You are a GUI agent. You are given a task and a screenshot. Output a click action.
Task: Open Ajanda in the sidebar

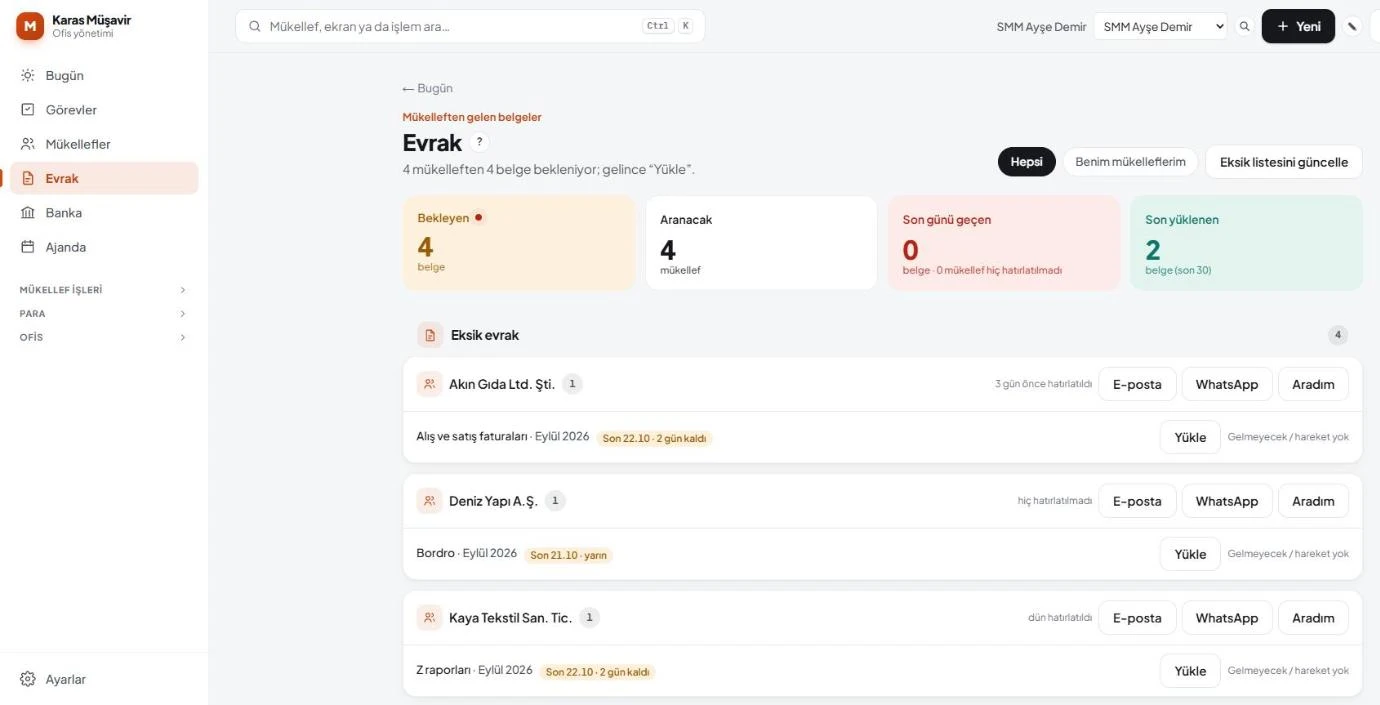(104, 247)
